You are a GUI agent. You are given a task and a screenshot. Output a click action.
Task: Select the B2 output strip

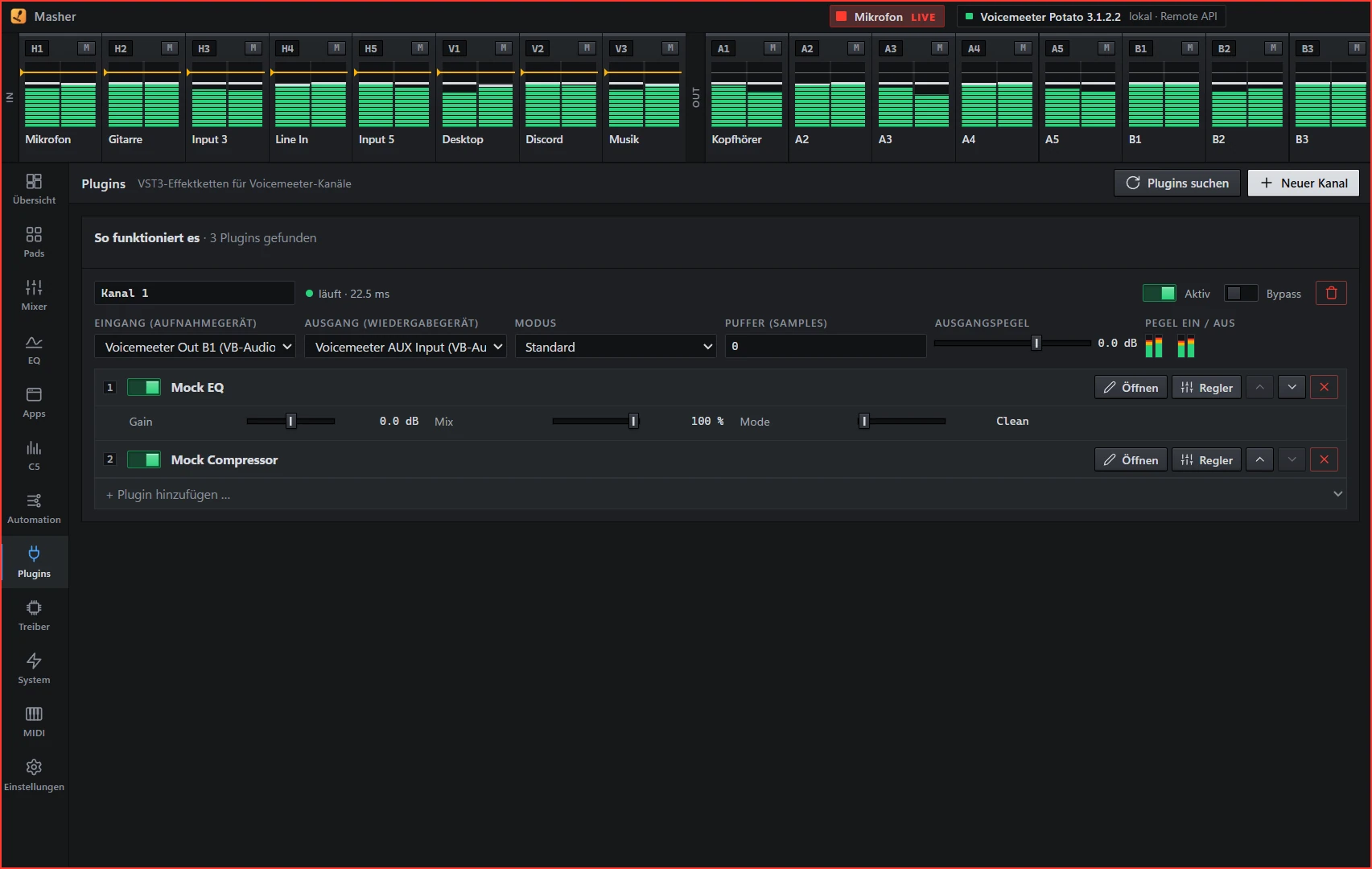click(x=1247, y=97)
